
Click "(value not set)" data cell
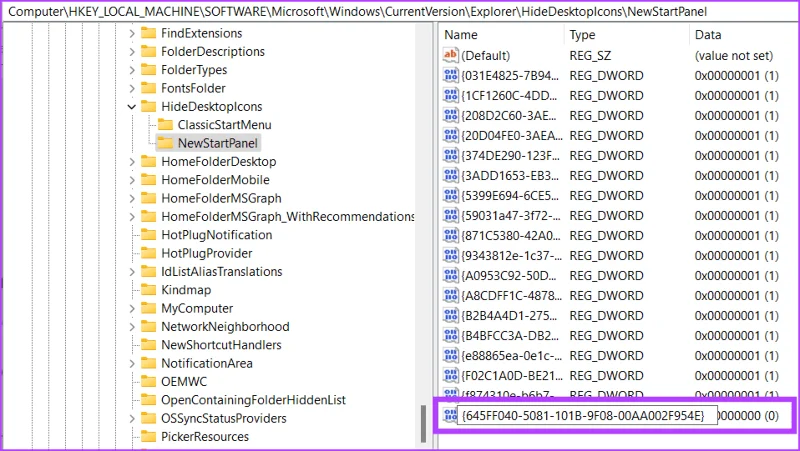click(734, 56)
